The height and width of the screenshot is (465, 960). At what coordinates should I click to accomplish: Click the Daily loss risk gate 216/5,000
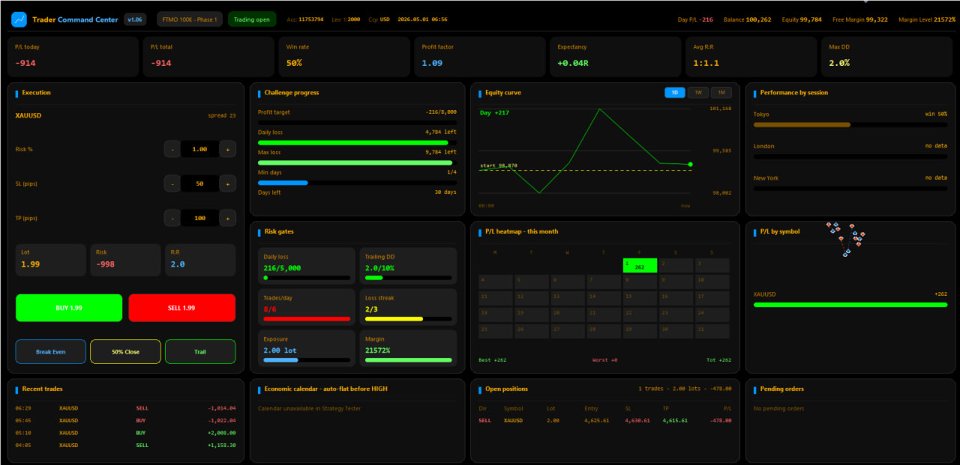pos(307,266)
